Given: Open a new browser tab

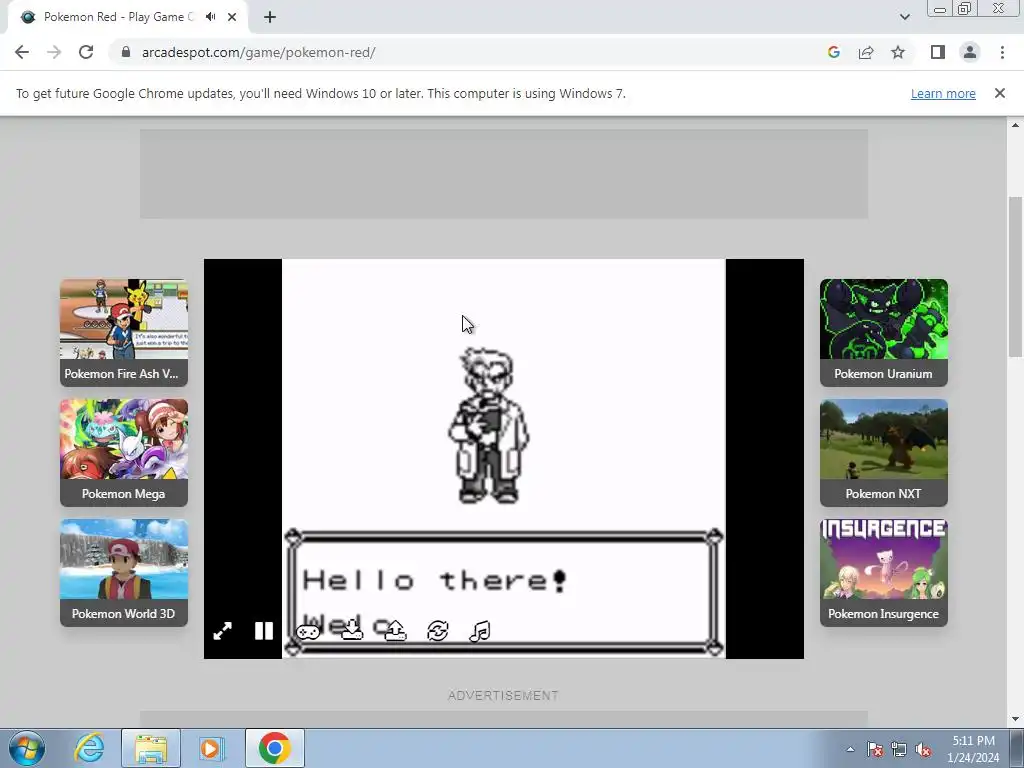Looking at the screenshot, I should point(270,17).
